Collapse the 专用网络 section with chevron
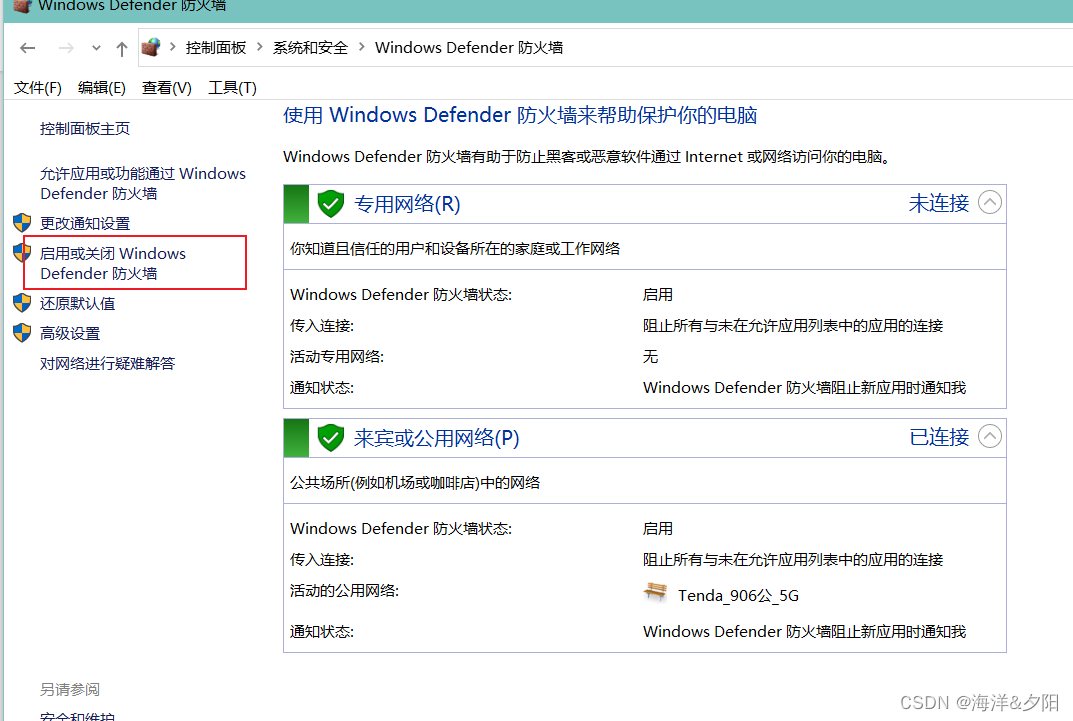The width and height of the screenshot is (1073, 721). click(990, 202)
